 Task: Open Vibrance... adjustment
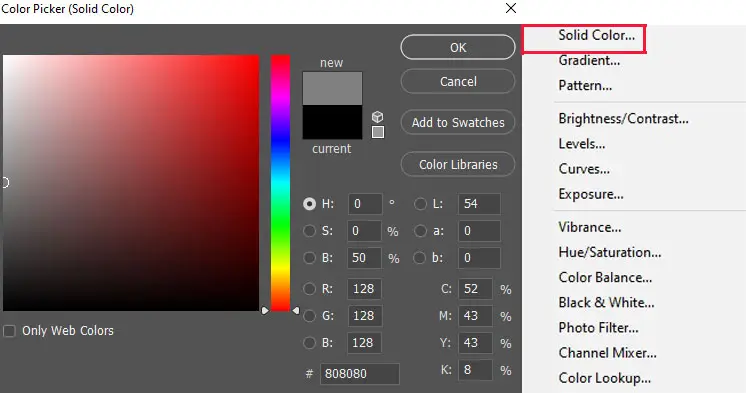coord(589,227)
